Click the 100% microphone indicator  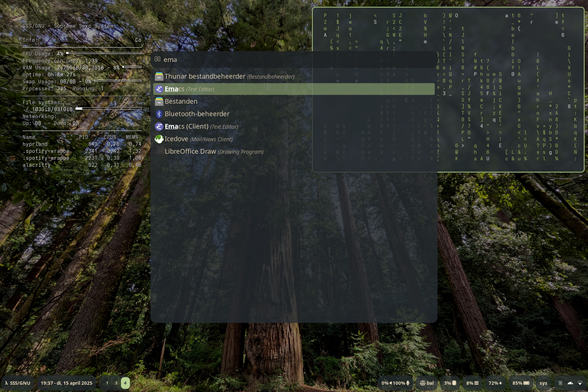click(x=401, y=383)
